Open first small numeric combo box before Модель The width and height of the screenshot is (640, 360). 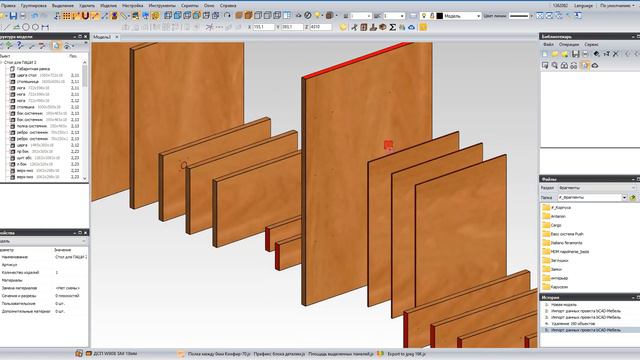point(361,16)
